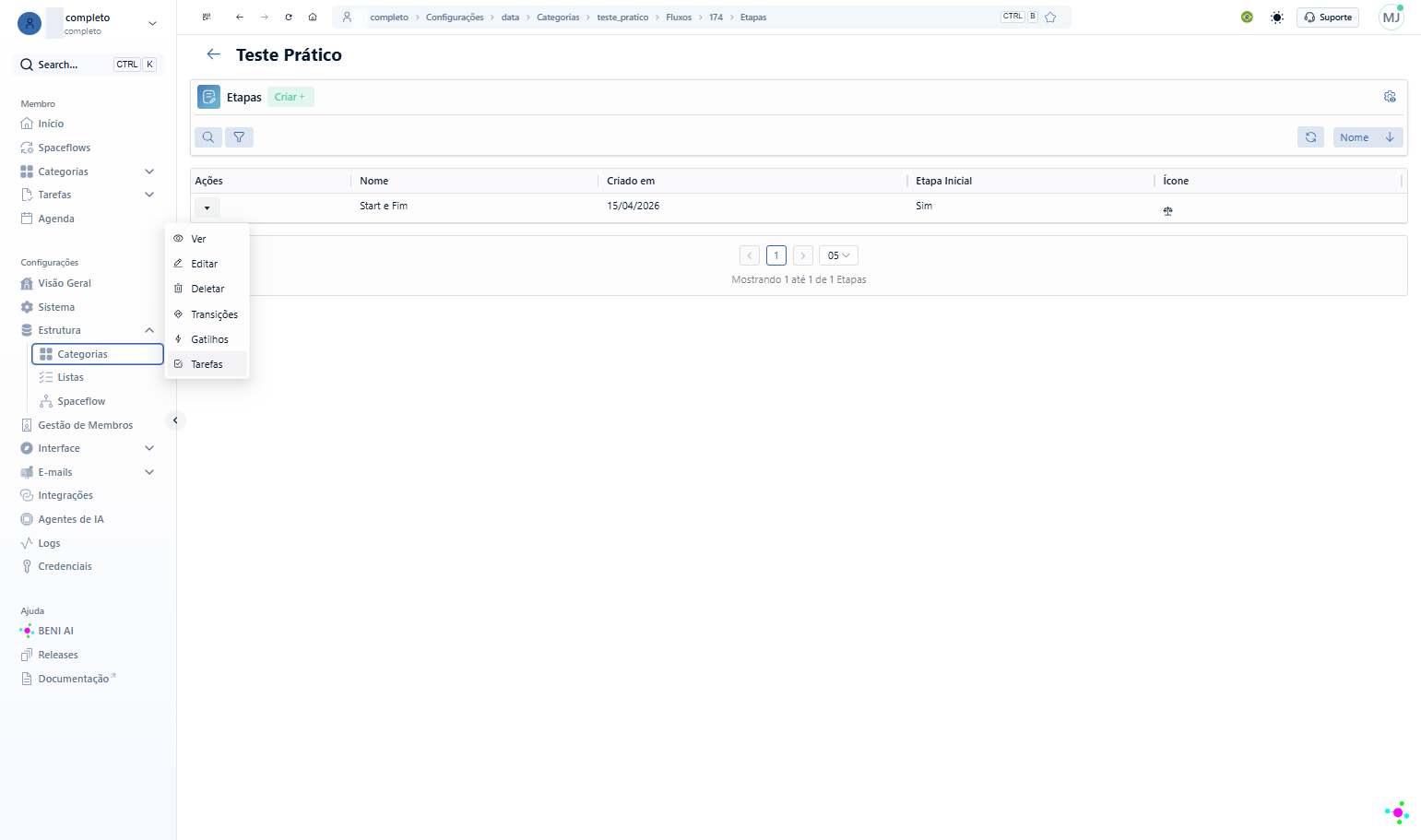Image resolution: width=1421 pixels, height=840 pixels.
Task: Click the next page arrow in pagination
Action: pos(803,255)
